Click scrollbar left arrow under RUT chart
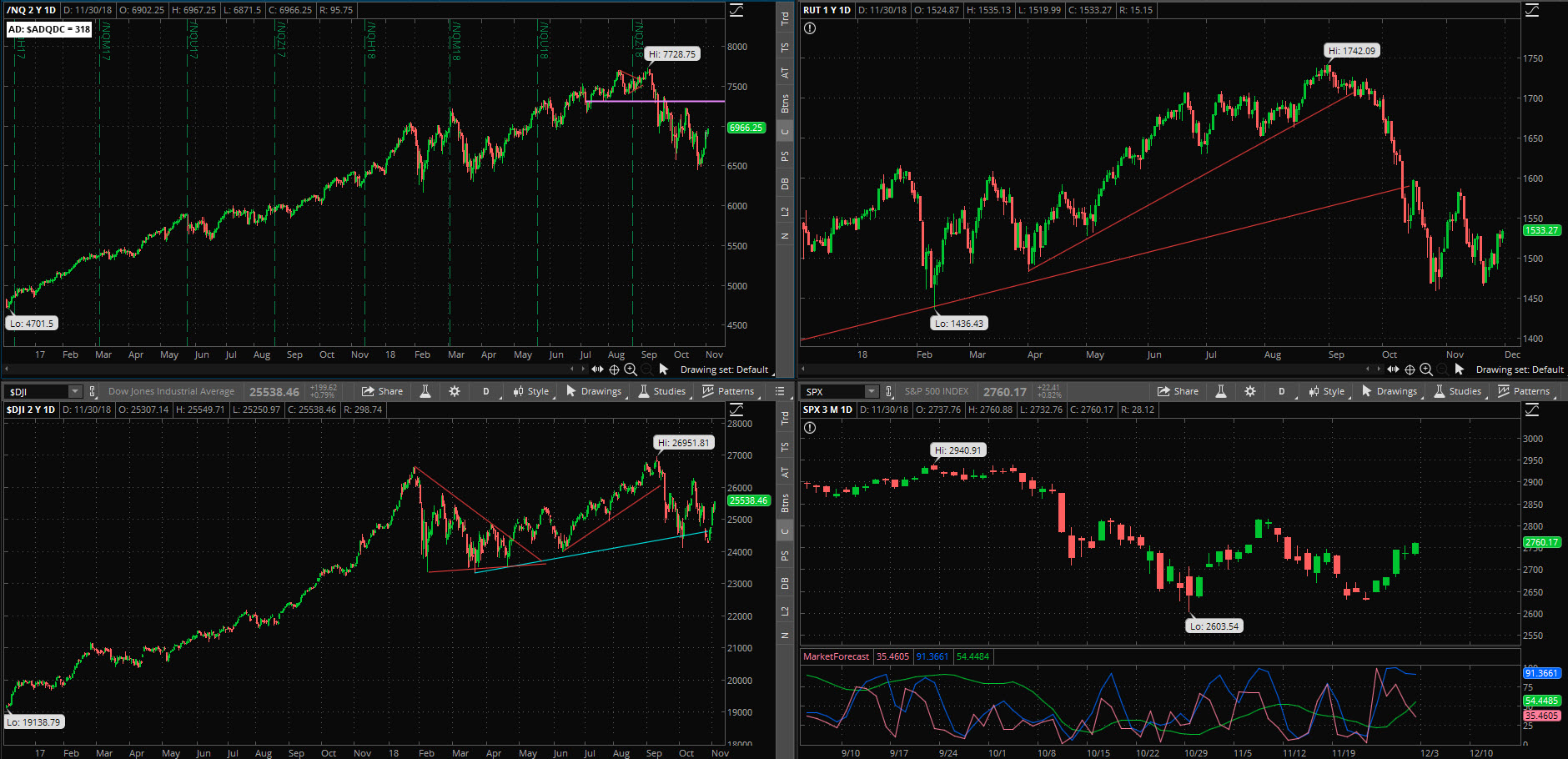The height and width of the screenshot is (759, 1568). click(802, 369)
